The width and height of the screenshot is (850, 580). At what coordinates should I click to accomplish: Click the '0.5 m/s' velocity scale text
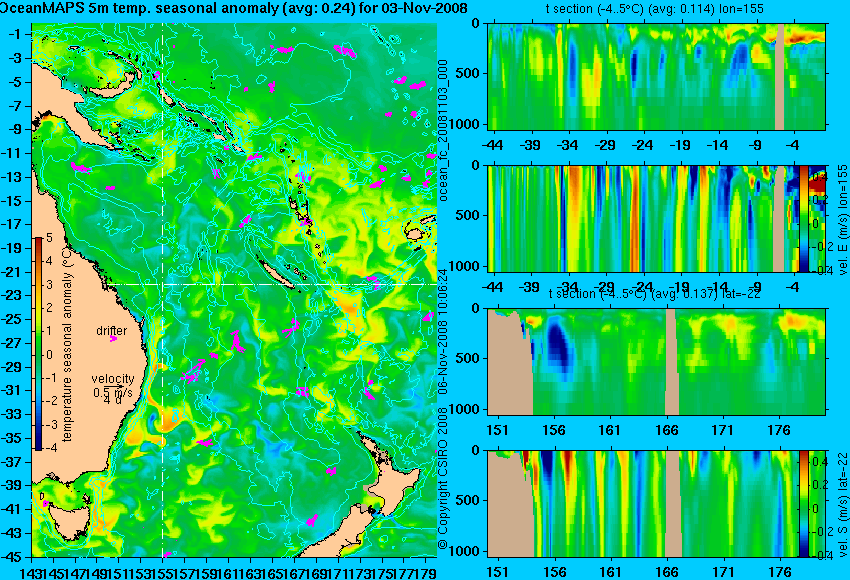coord(112,392)
